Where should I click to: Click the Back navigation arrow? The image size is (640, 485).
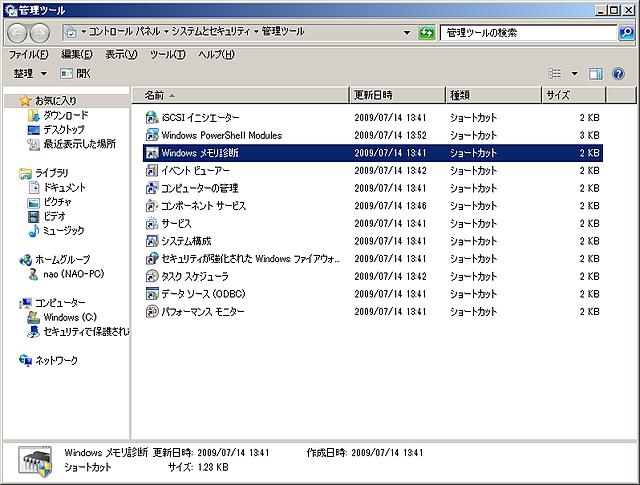tap(18, 33)
